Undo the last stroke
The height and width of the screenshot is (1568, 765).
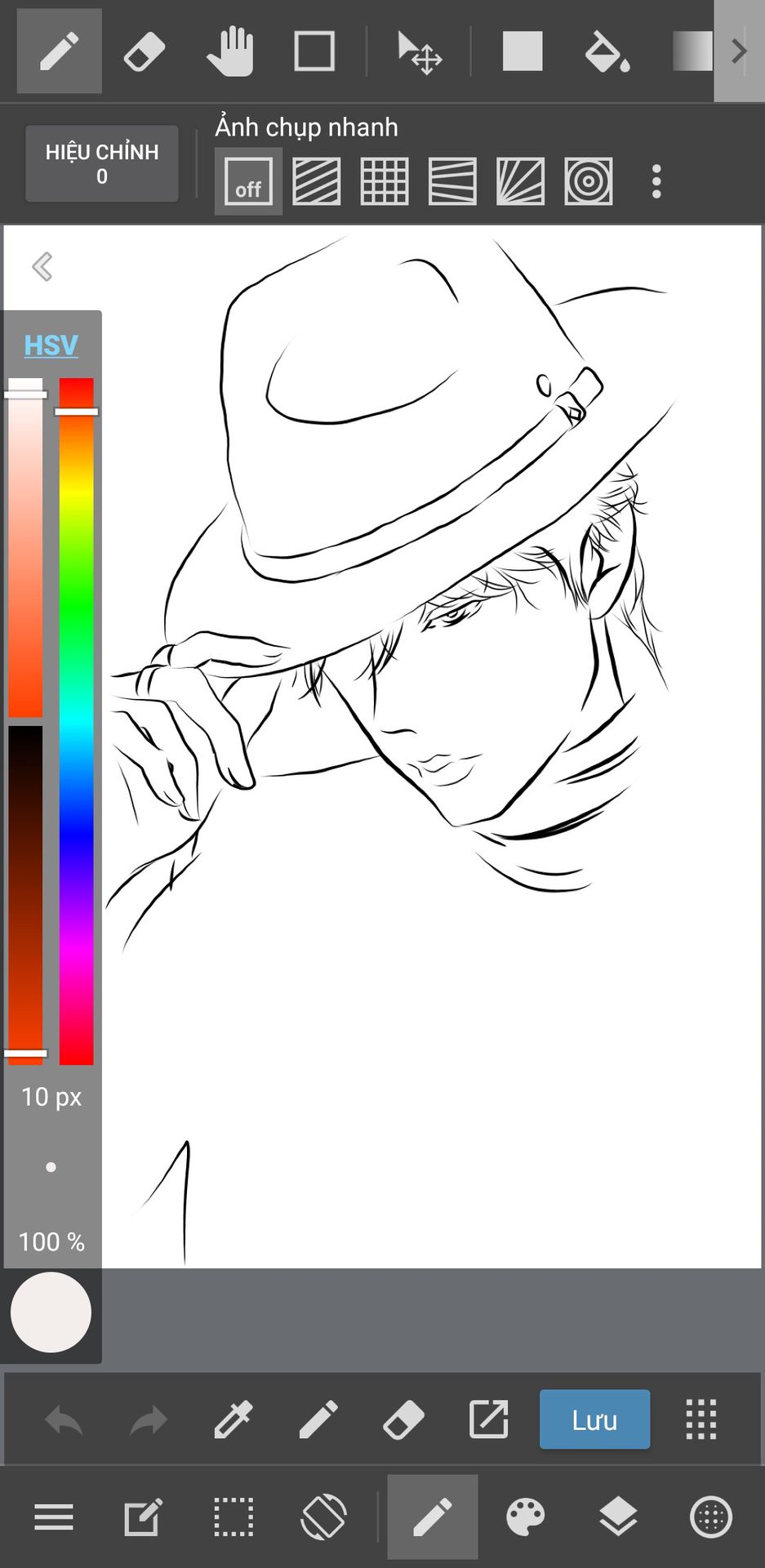point(64,1420)
